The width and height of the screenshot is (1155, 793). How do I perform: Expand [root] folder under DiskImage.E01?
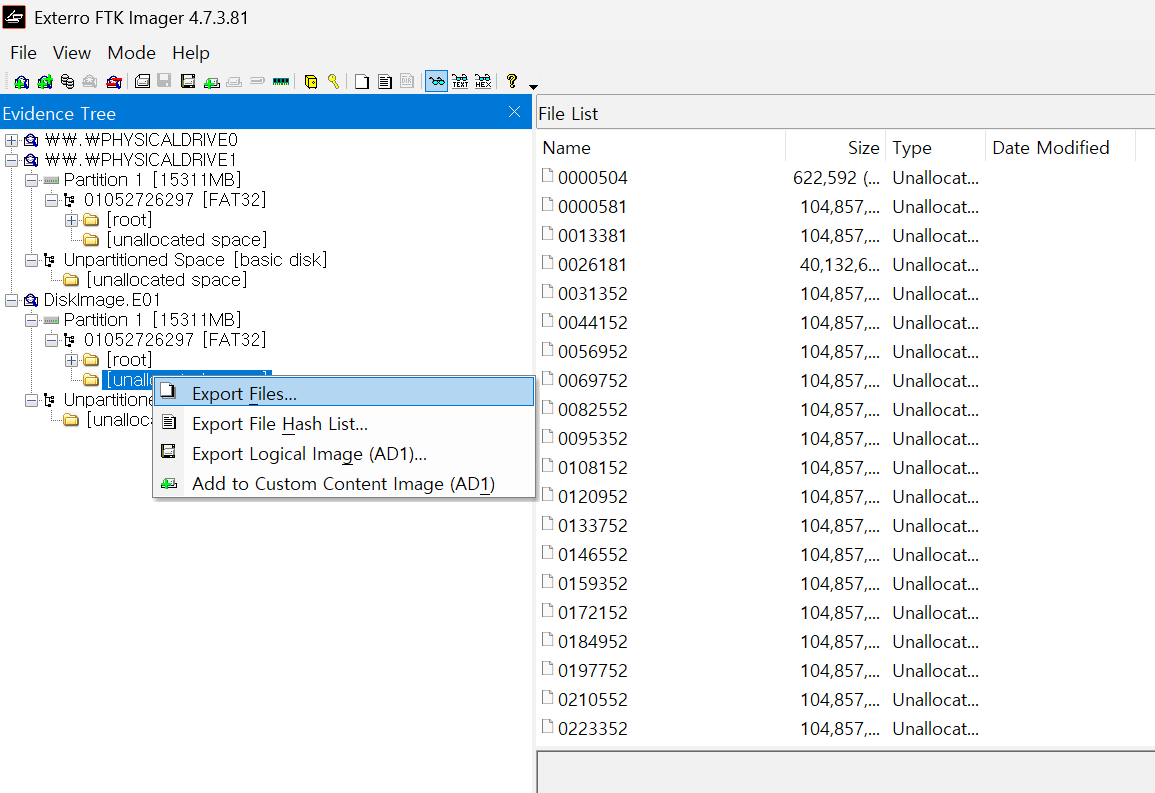tap(71, 359)
